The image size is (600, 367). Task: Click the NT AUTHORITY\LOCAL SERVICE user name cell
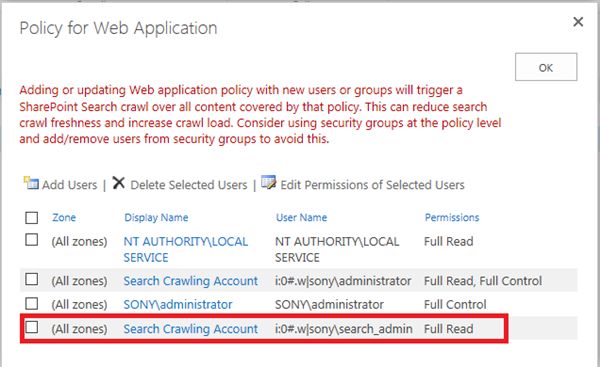click(337, 249)
